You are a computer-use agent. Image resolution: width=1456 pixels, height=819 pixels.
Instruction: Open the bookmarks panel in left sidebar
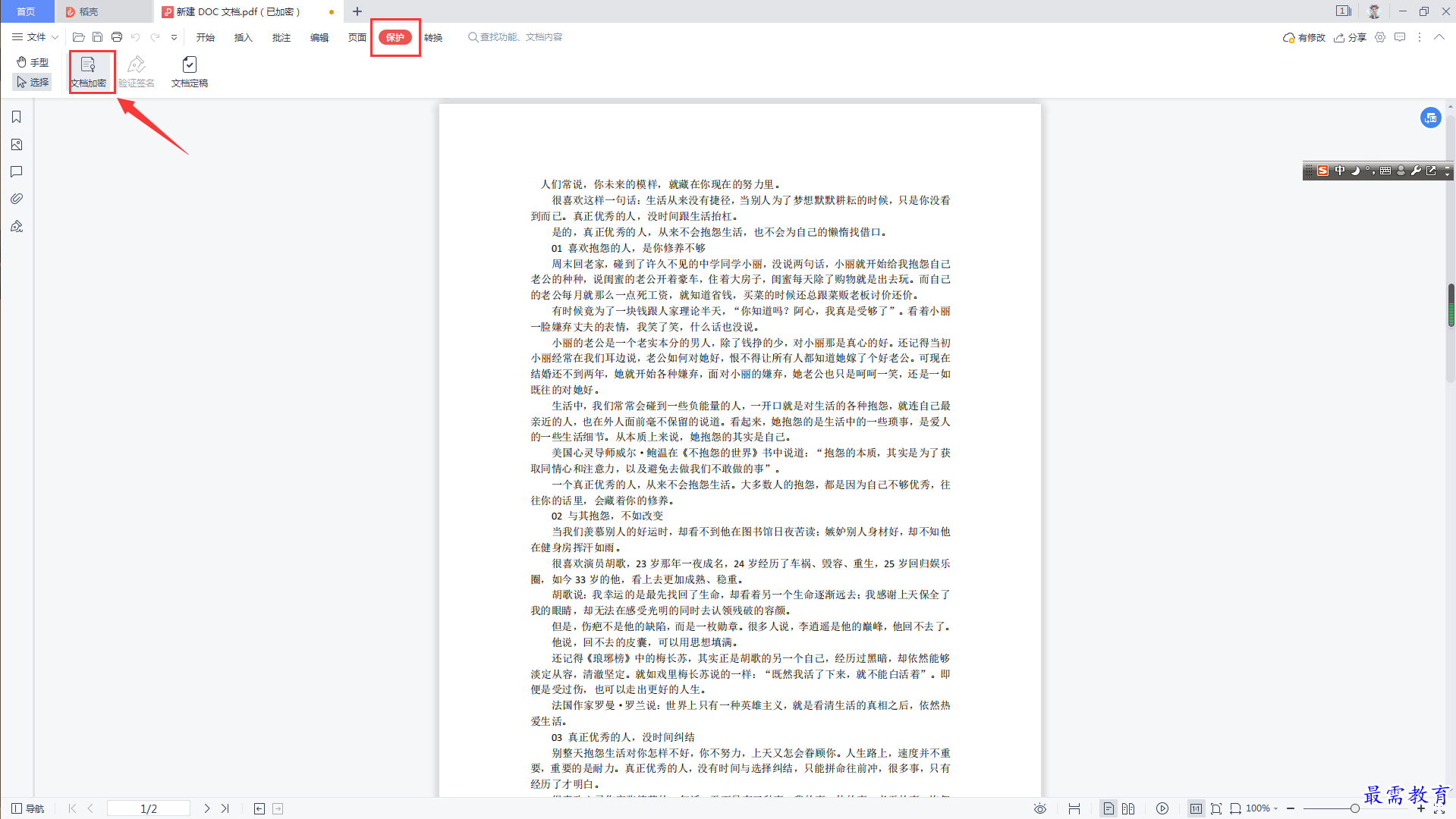click(16, 117)
